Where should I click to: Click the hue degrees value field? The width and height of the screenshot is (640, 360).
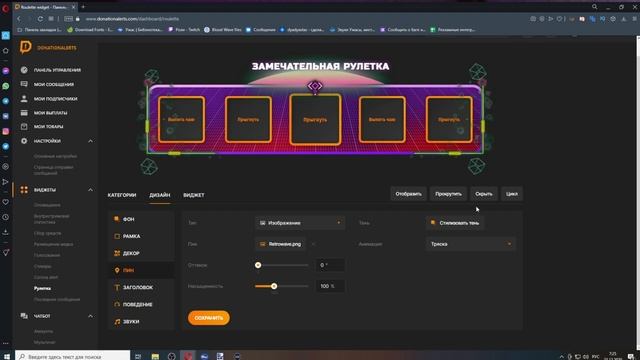[330, 265]
